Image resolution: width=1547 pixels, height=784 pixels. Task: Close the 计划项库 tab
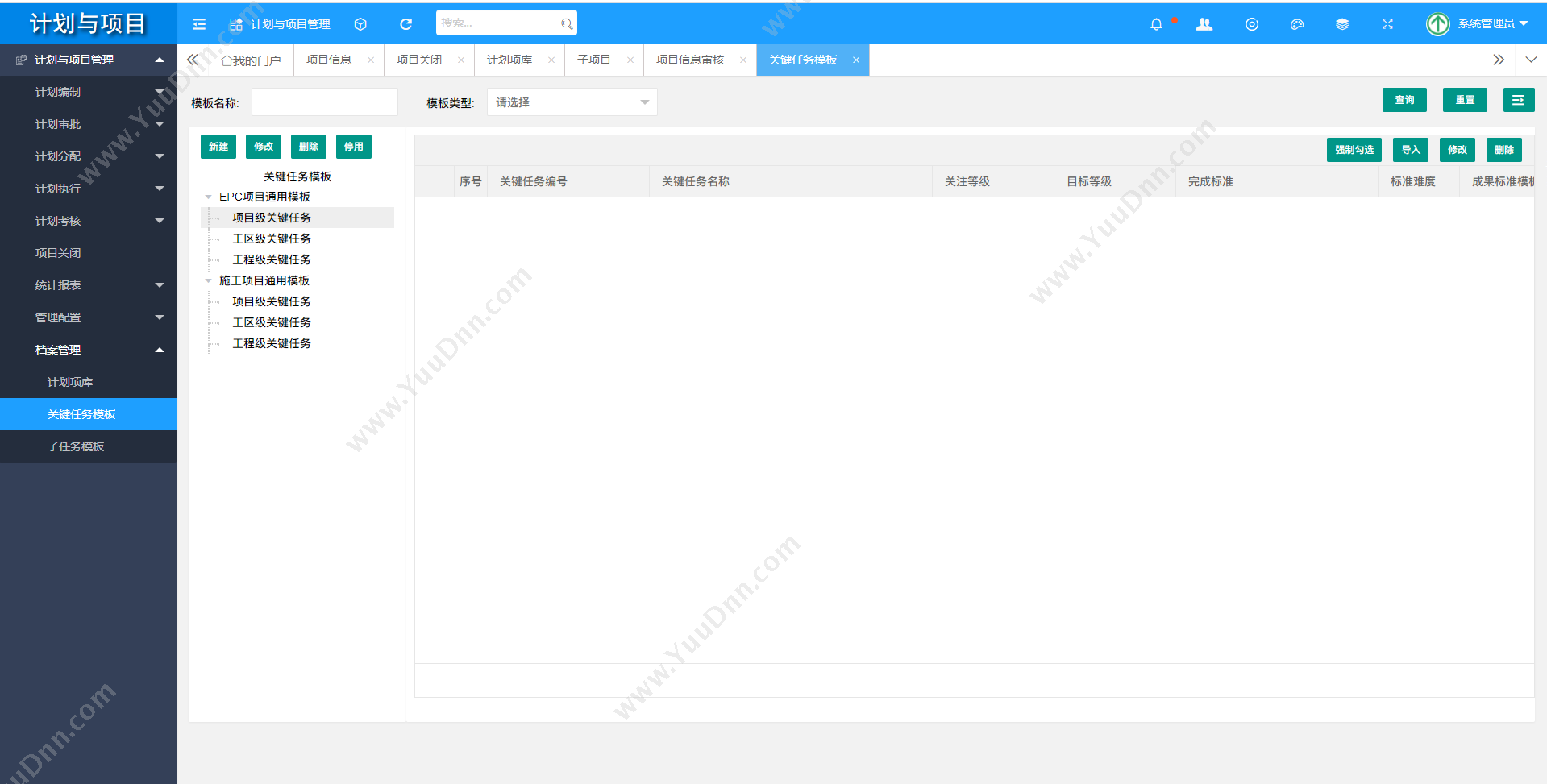pos(551,60)
